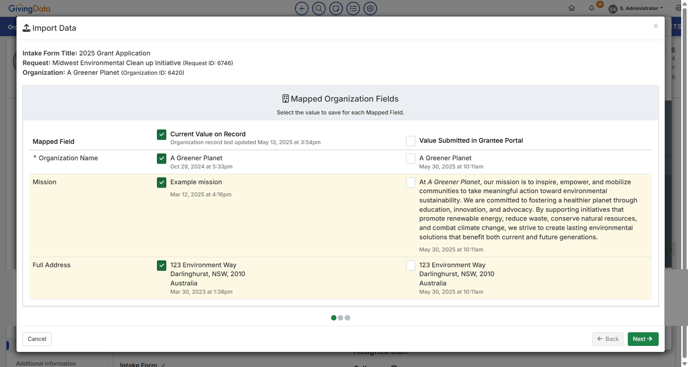
Task: Click the Cancel button
Action: click(37, 339)
